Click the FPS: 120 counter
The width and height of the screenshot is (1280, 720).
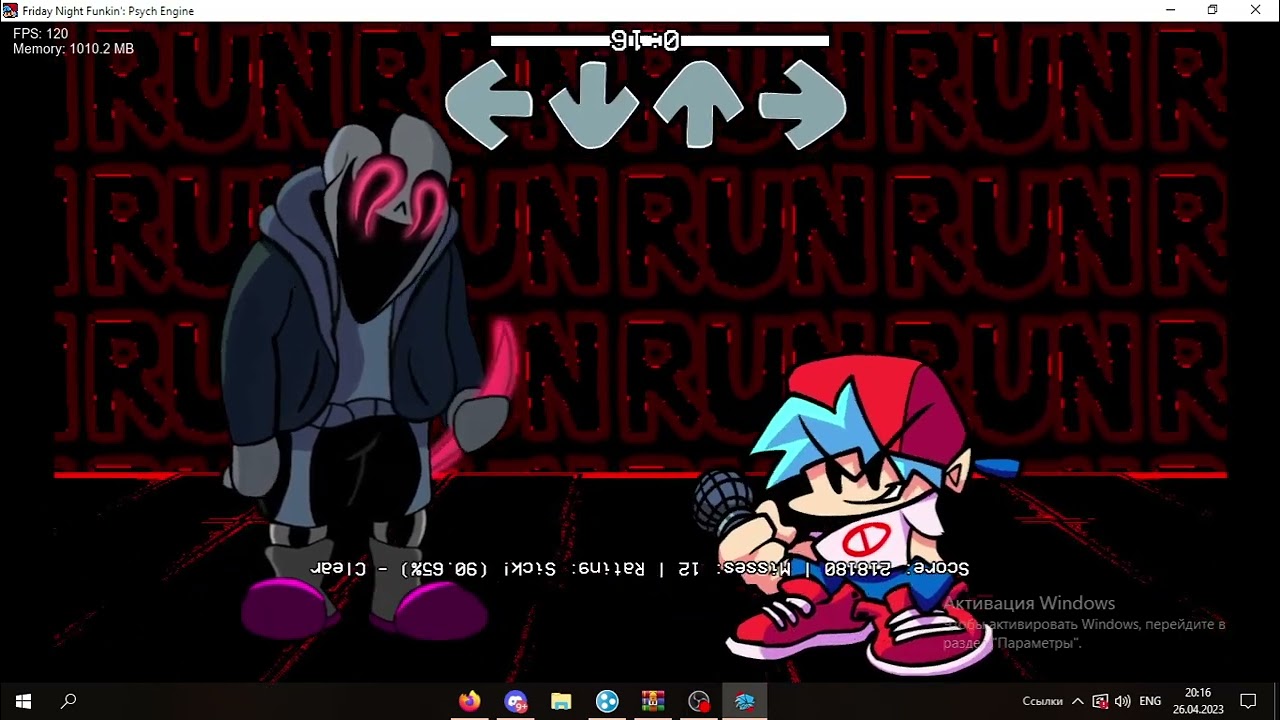41,33
